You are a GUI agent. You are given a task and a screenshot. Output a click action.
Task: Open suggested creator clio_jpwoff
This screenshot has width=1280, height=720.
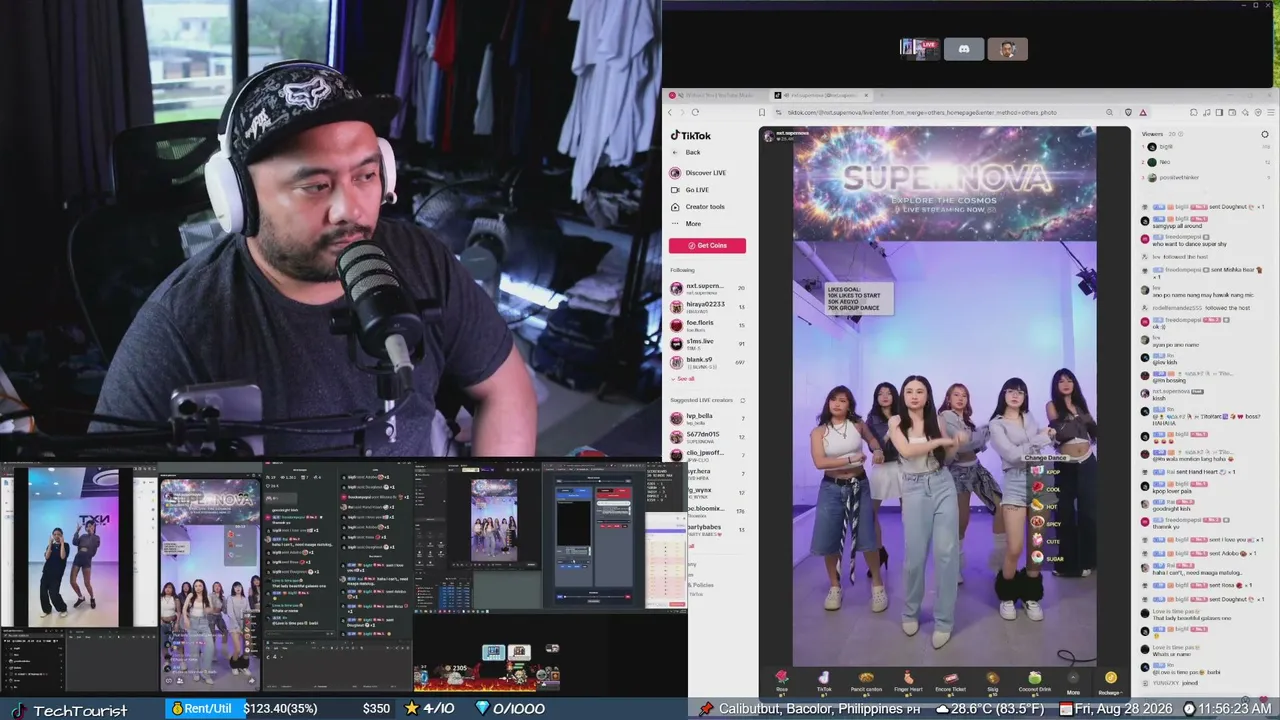tap(708, 454)
